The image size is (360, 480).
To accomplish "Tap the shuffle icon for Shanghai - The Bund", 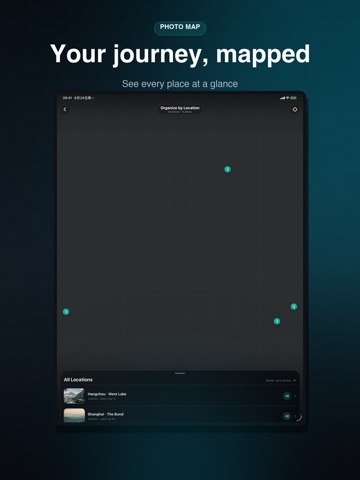I will click(x=287, y=416).
